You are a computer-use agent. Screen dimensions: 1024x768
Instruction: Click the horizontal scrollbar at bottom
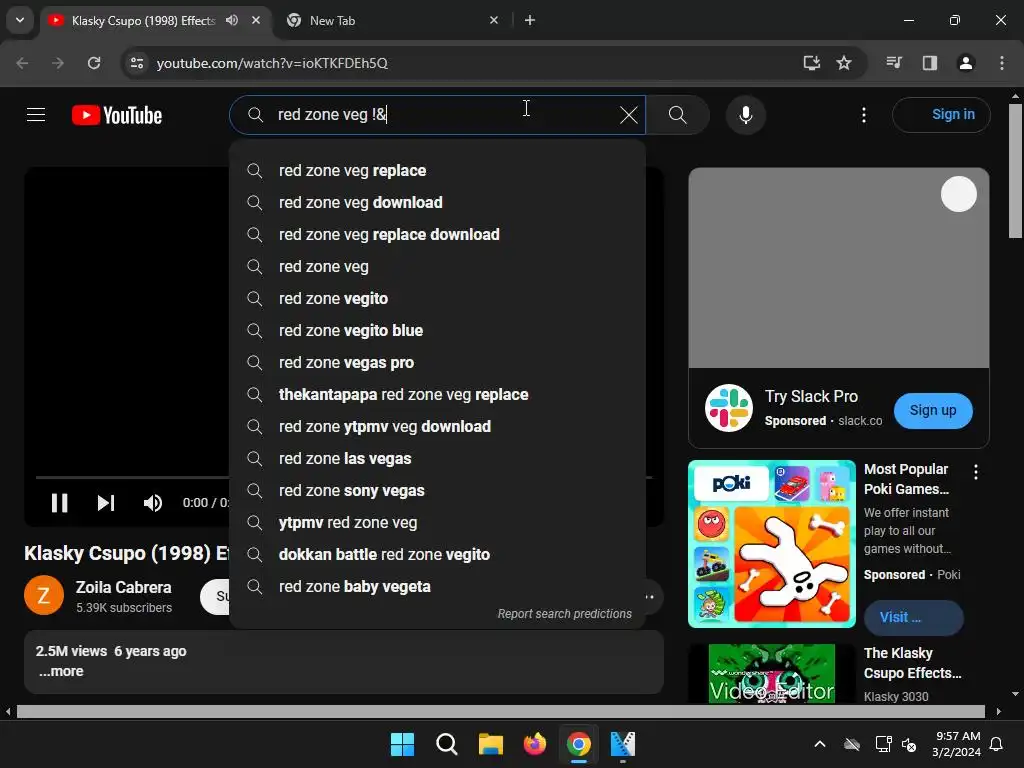coord(500,711)
